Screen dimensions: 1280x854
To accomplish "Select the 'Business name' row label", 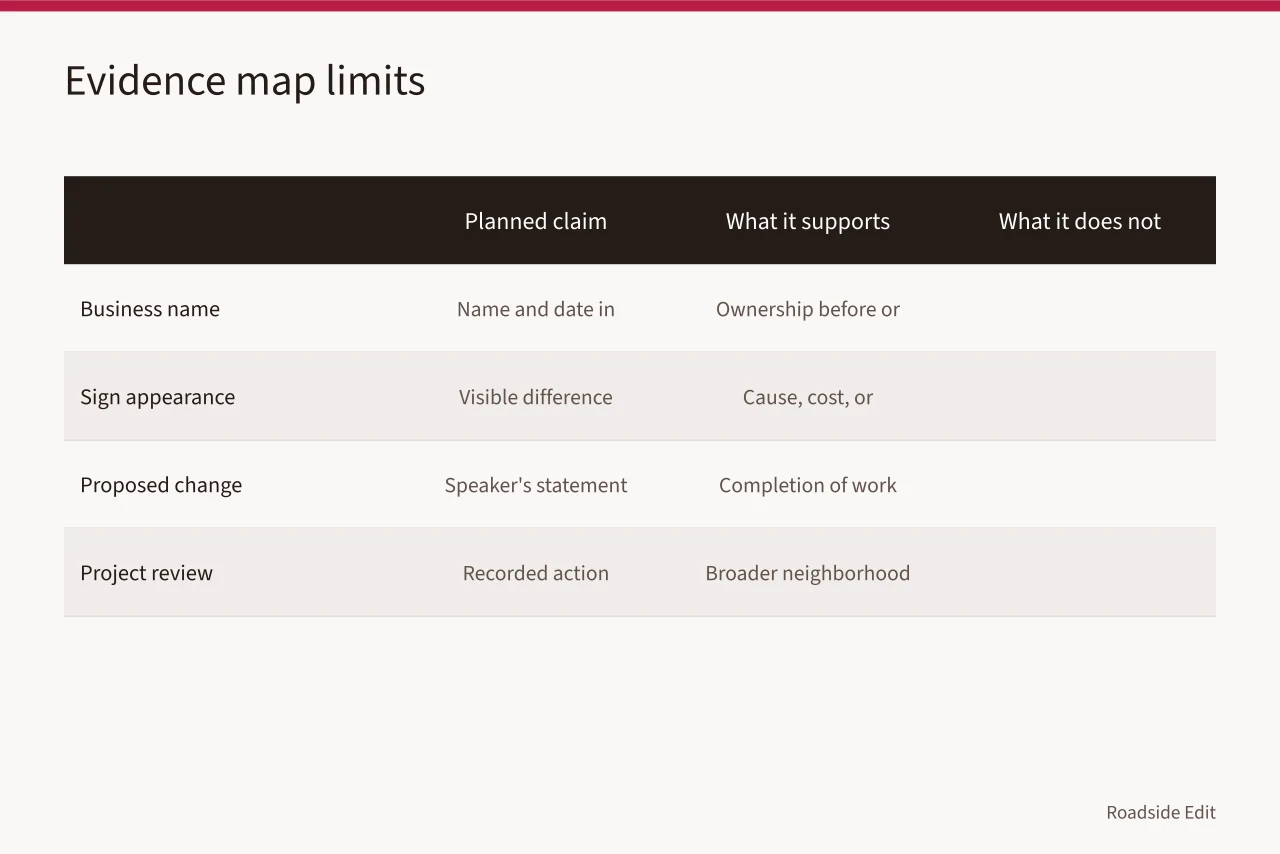I will point(150,309).
